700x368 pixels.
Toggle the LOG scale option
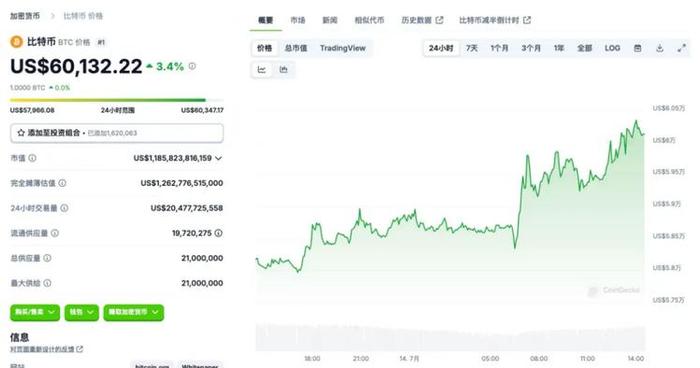pyautogui.click(x=612, y=48)
